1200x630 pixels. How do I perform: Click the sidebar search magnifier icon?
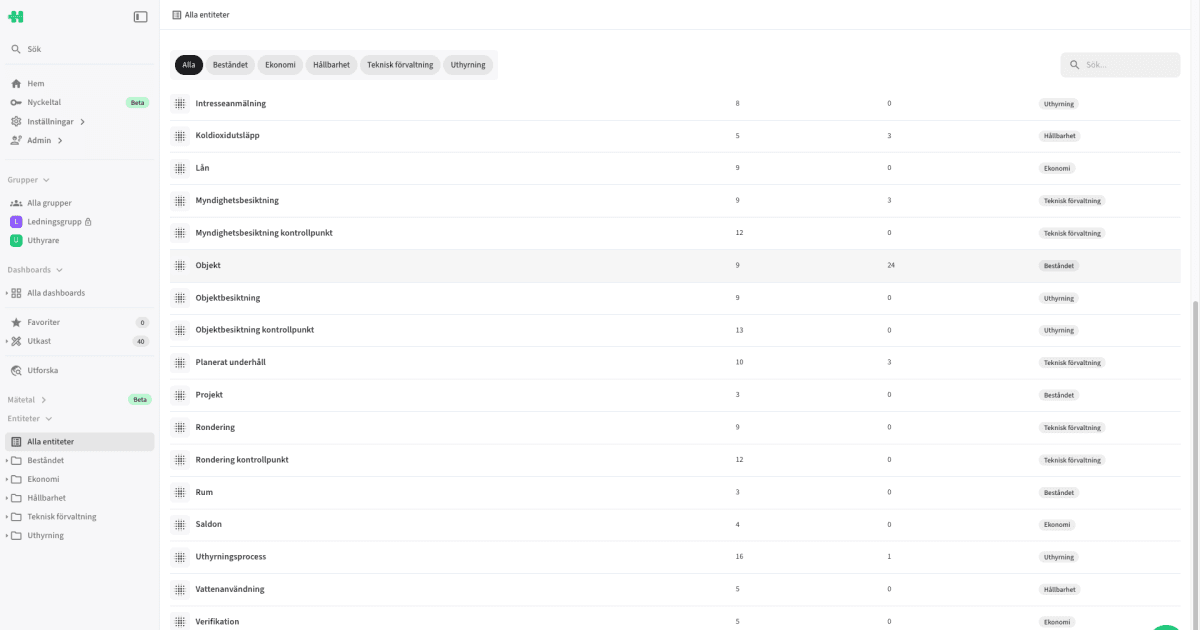pyautogui.click(x=15, y=48)
